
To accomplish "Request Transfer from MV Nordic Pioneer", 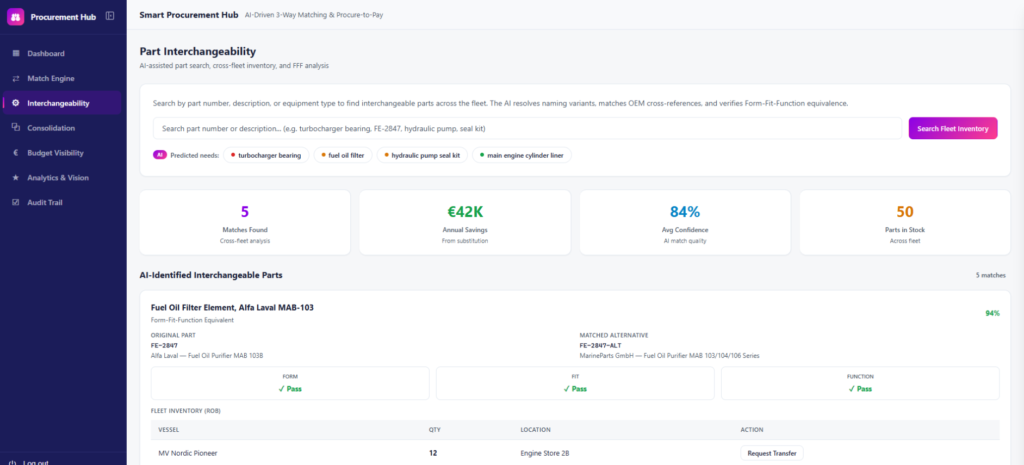I will click(x=772, y=453).
